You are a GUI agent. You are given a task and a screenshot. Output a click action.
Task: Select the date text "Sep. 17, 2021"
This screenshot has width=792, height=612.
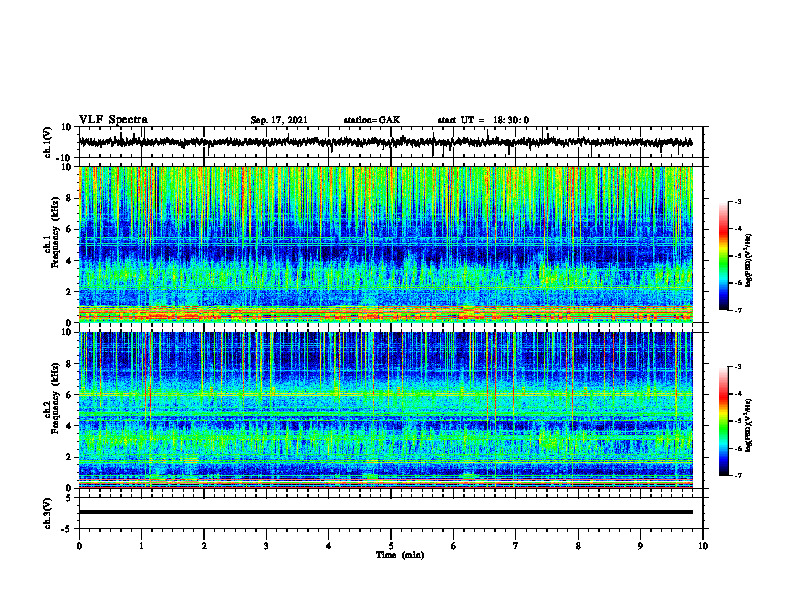(279, 120)
